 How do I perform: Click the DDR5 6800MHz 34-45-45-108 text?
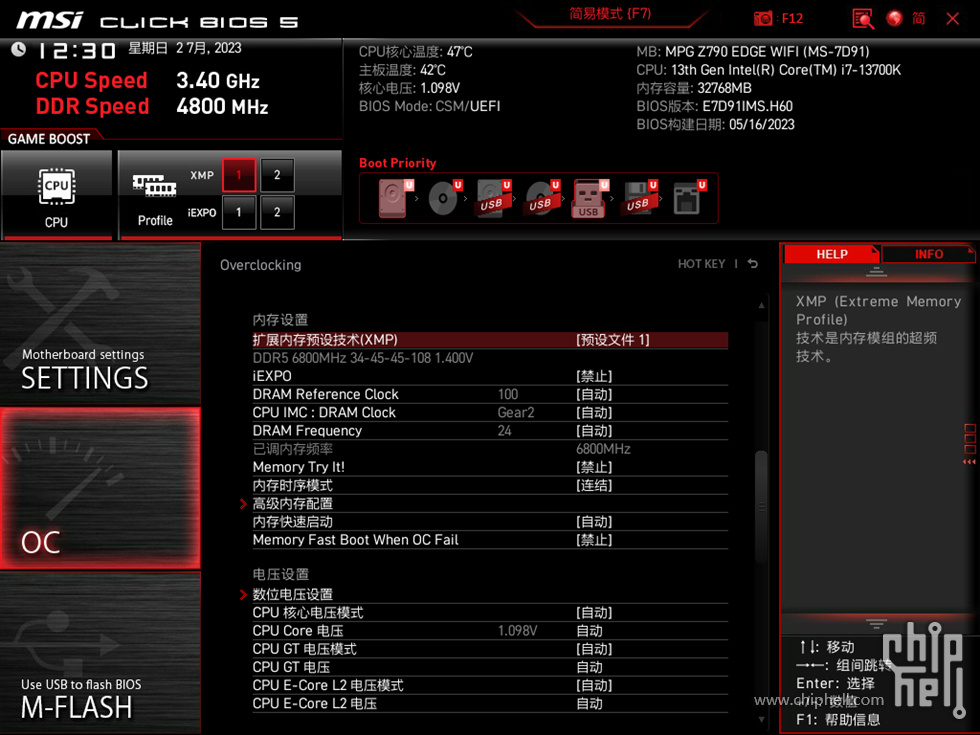point(362,358)
